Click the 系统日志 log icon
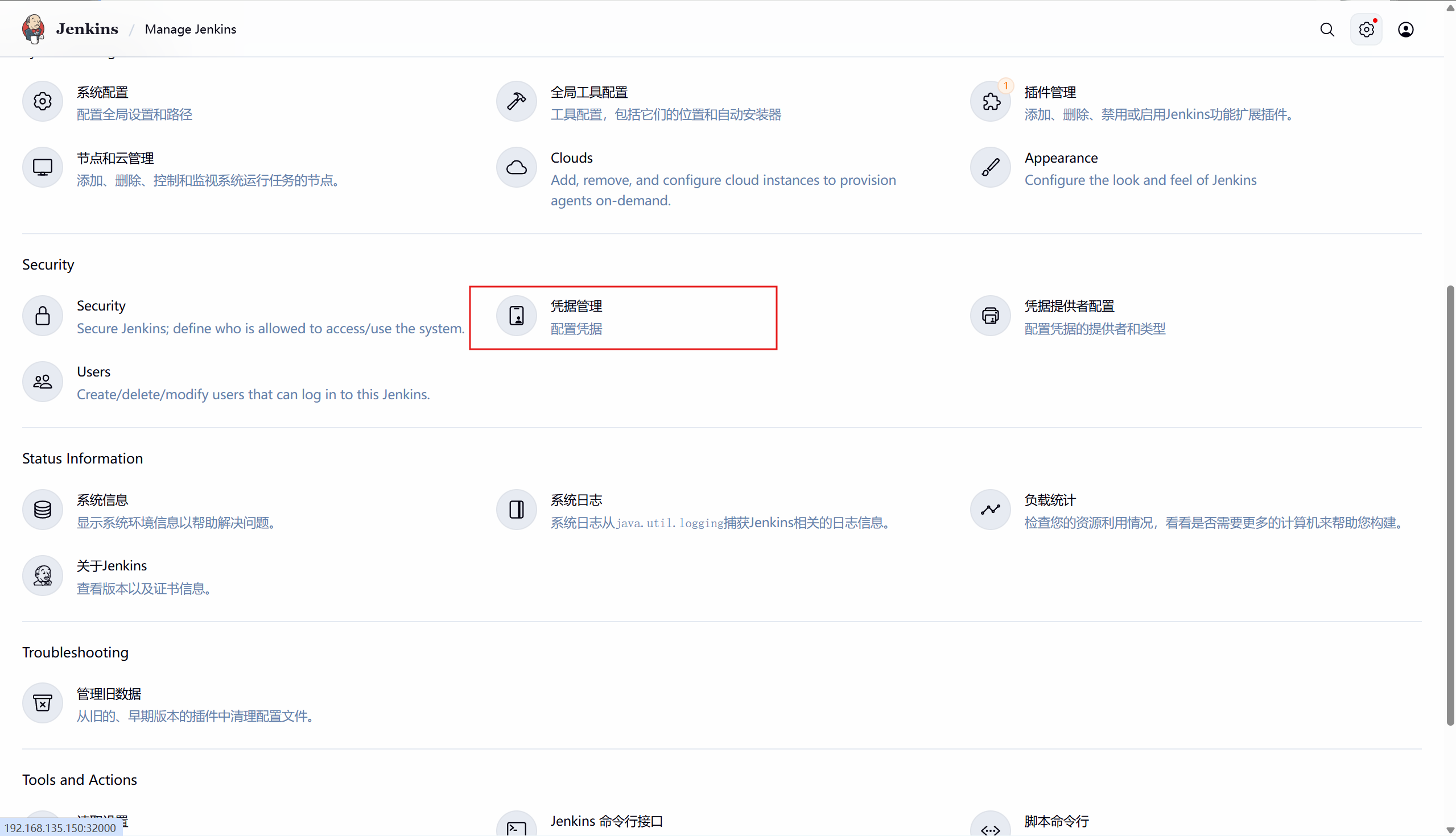Viewport: 1456px width, 836px height. (517, 510)
